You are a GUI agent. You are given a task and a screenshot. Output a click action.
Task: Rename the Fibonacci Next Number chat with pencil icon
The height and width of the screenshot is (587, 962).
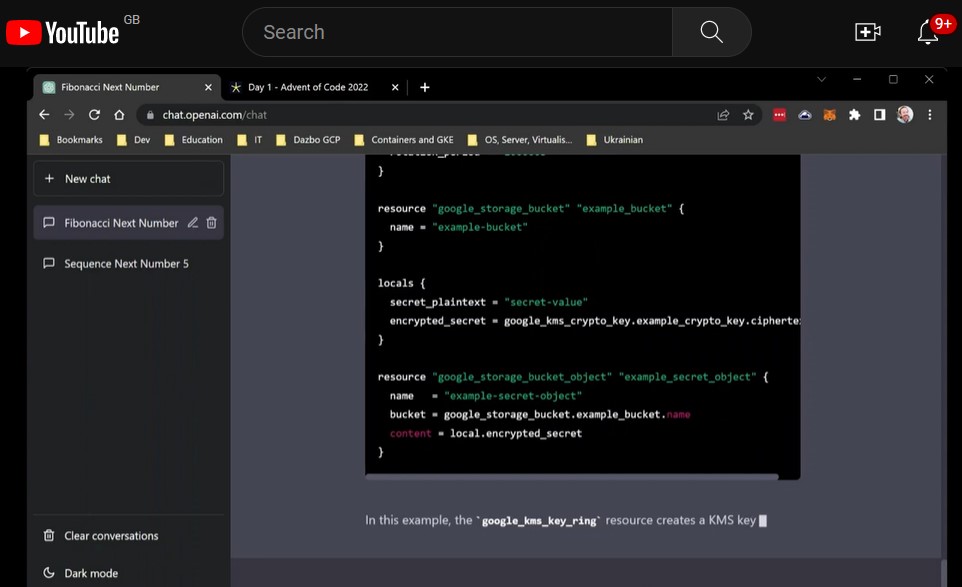click(193, 223)
